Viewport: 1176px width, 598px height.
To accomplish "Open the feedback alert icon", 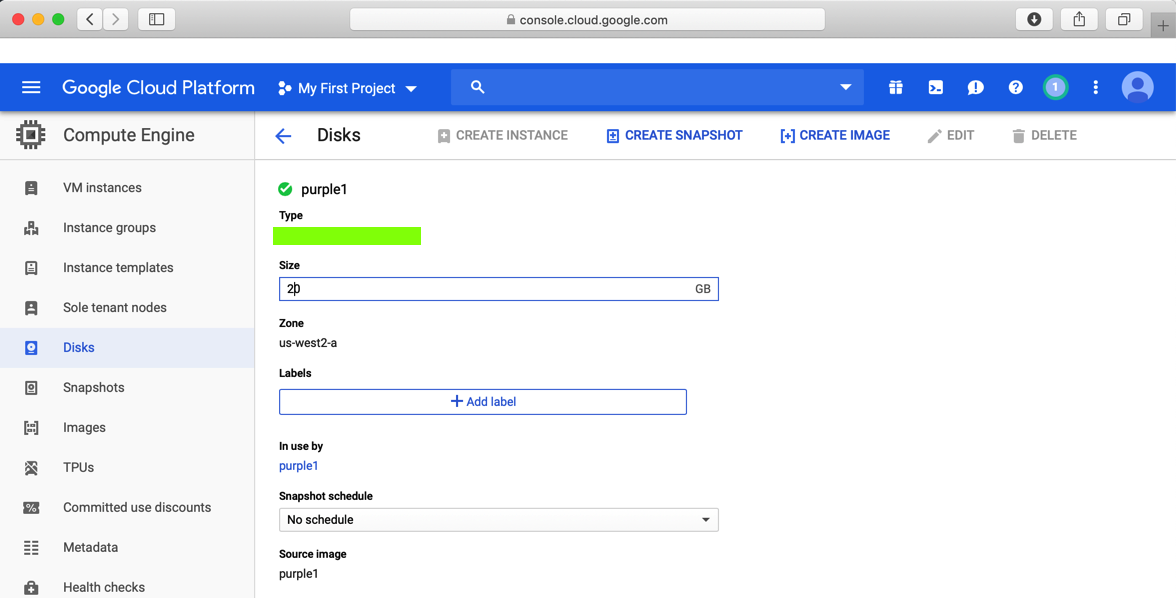I will point(975,88).
